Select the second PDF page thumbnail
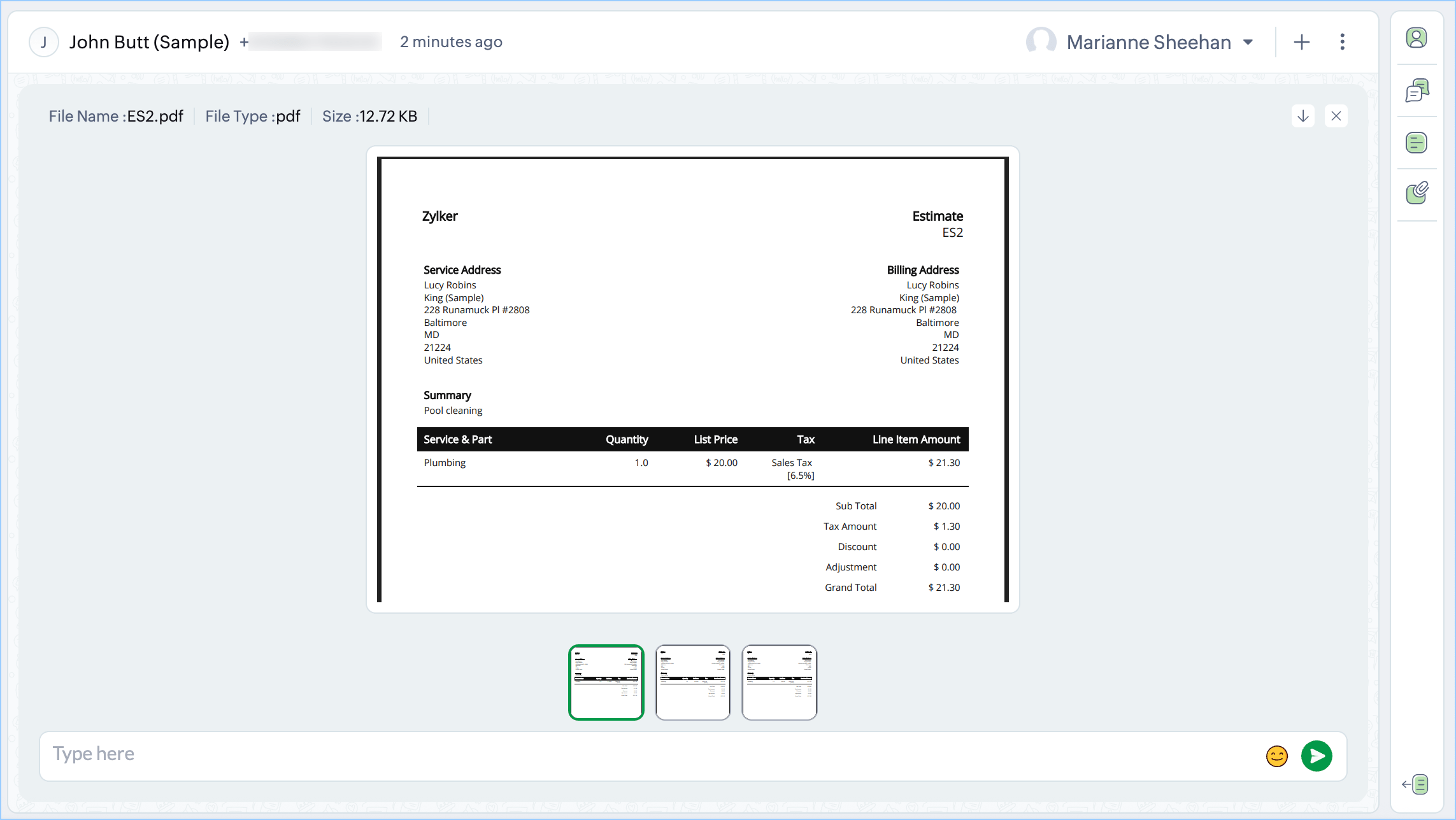Viewport: 1456px width, 820px height. (693, 682)
